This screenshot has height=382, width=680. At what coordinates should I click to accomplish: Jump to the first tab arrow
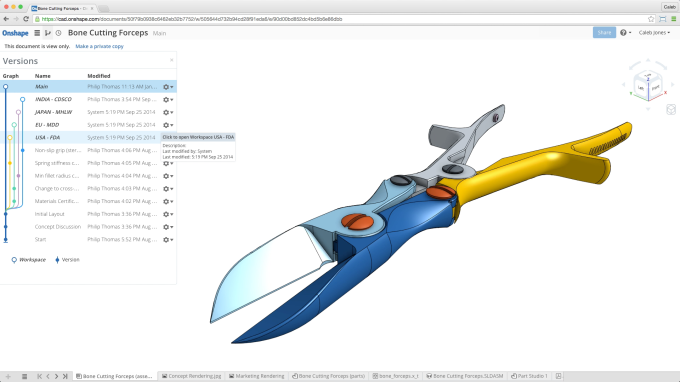click(39, 376)
